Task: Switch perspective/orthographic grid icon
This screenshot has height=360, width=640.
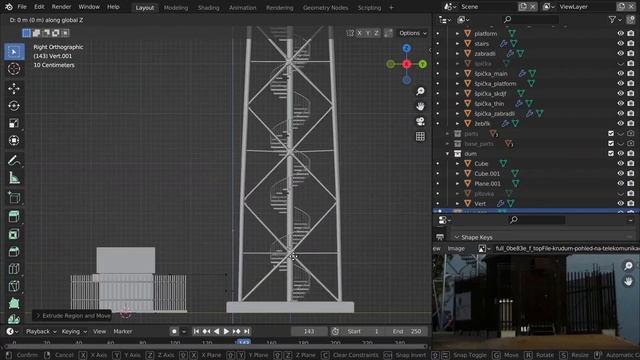Action: point(420,136)
